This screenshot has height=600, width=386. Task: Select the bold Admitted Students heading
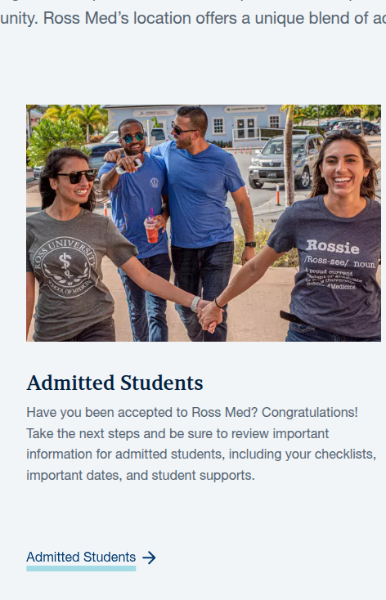pyautogui.click(x=115, y=383)
